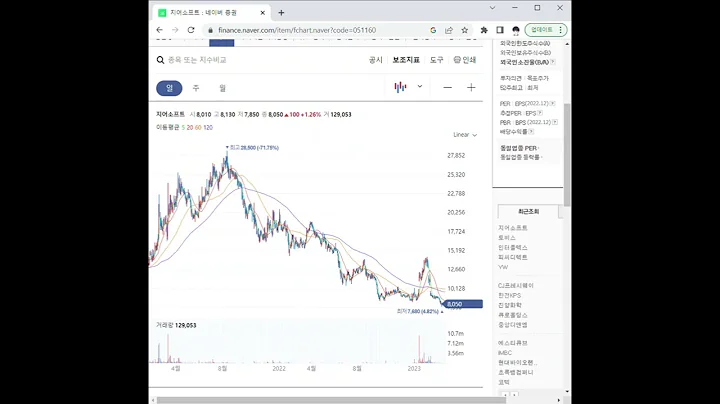Click the 60-day moving average label
Viewport: 720px width, 404px height.
coord(198,128)
